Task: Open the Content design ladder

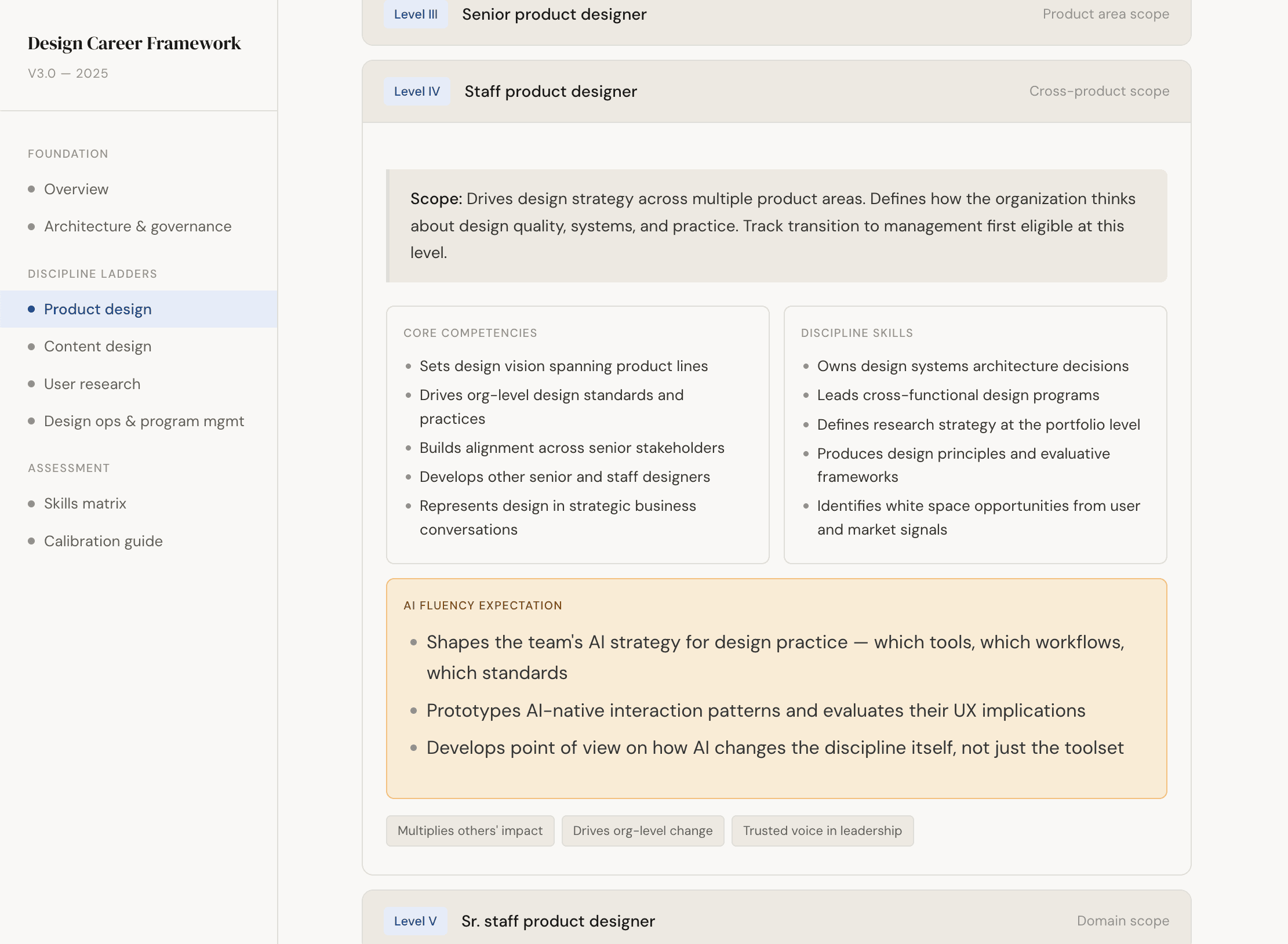Action: 97,346
